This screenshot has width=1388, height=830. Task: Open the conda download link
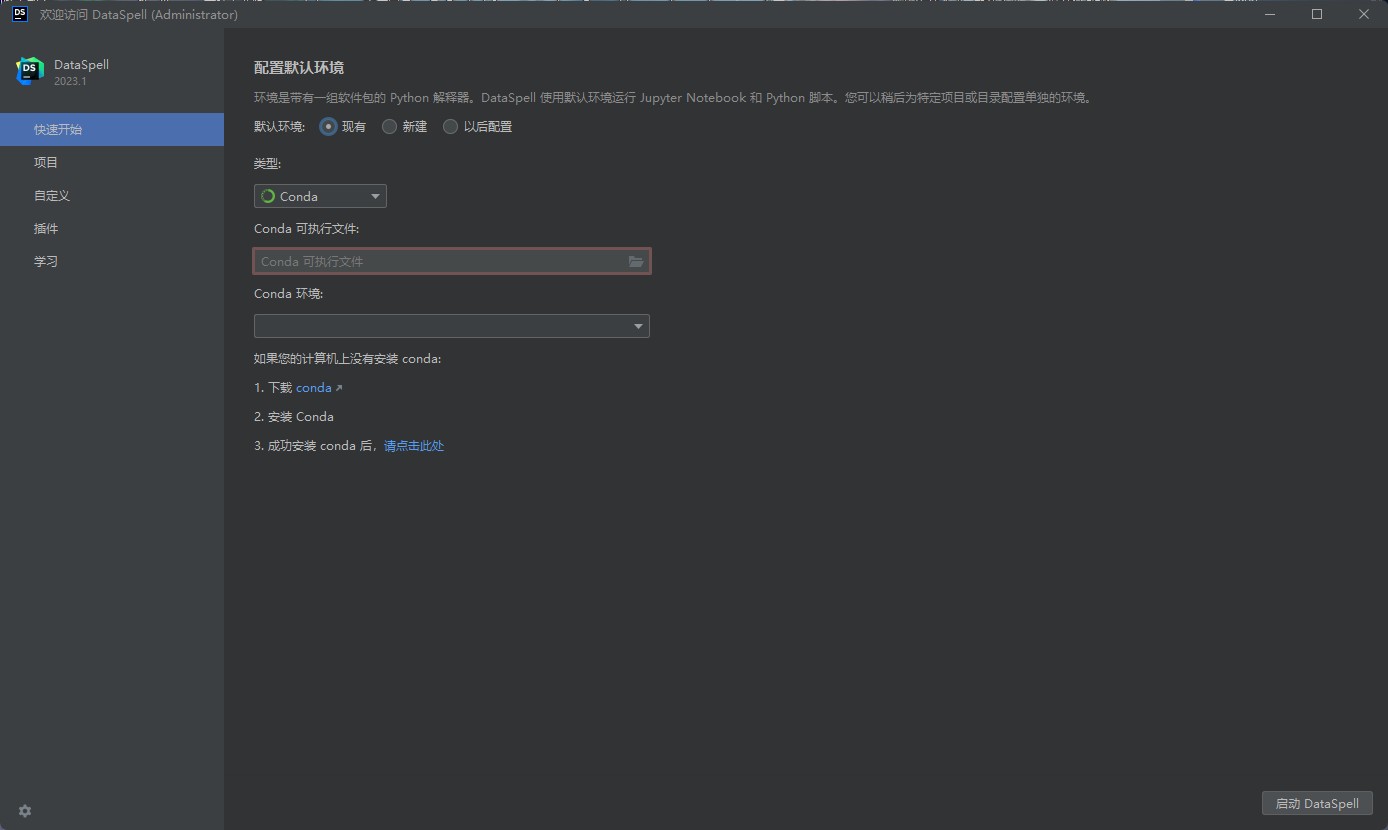pos(314,387)
